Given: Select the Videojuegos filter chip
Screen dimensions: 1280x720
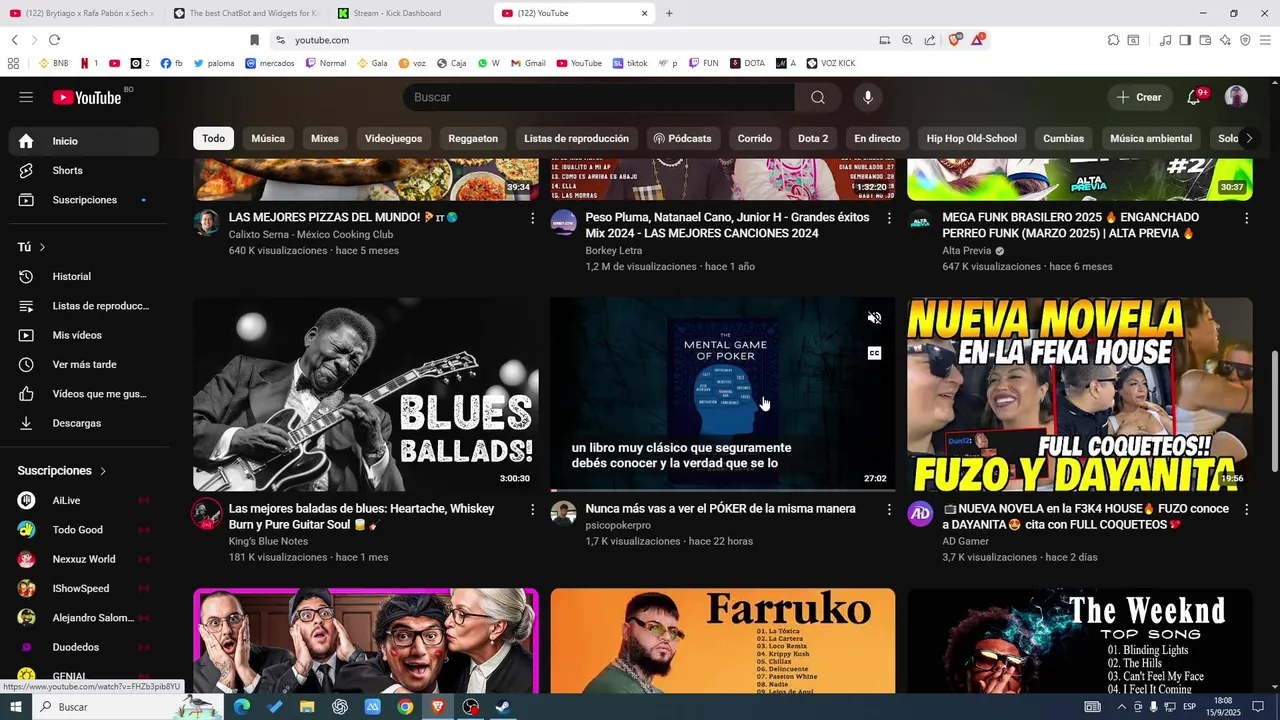Looking at the screenshot, I should [x=393, y=139].
